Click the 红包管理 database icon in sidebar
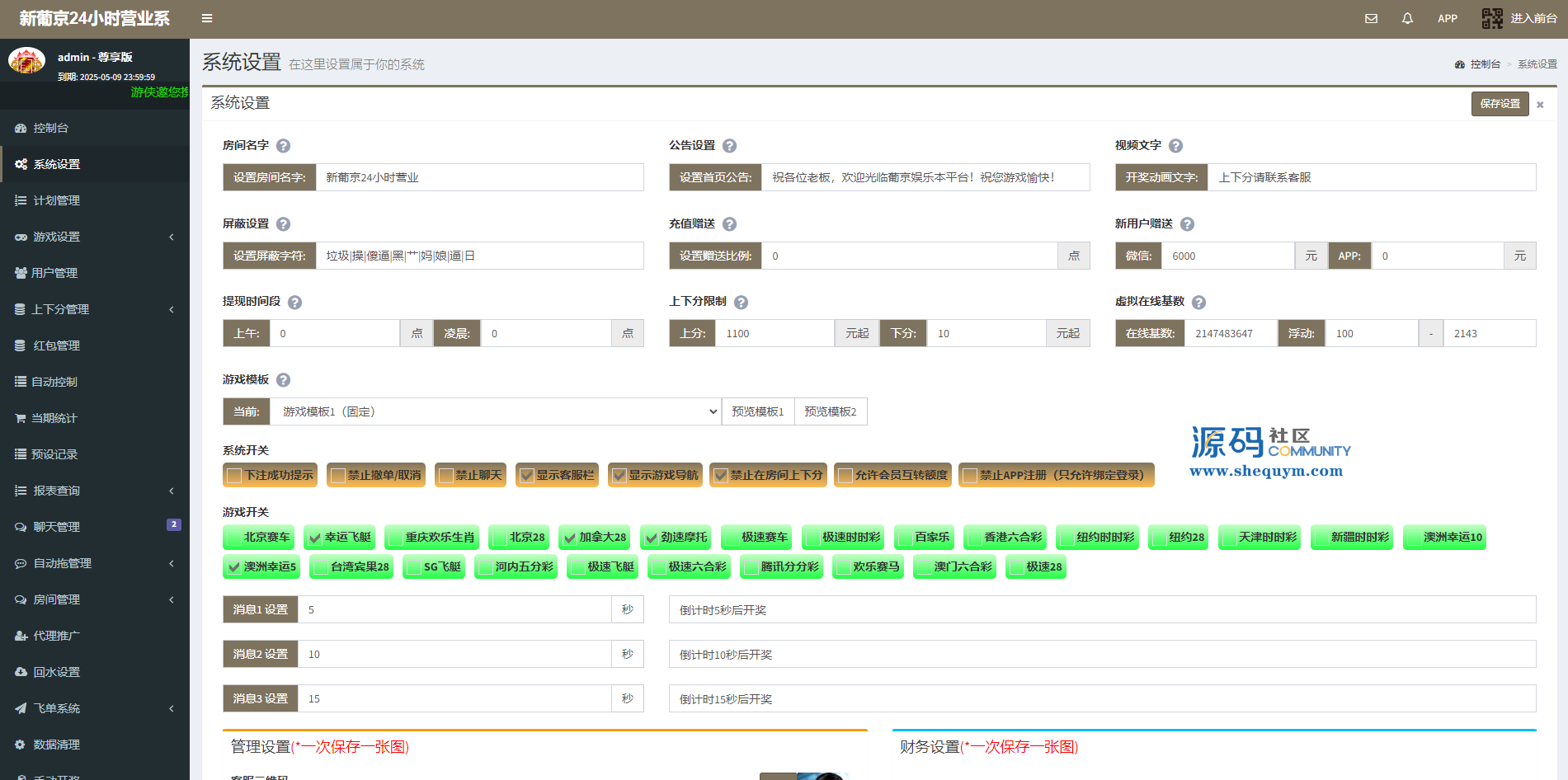The image size is (1568, 780). pyautogui.click(x=20, y=345)
